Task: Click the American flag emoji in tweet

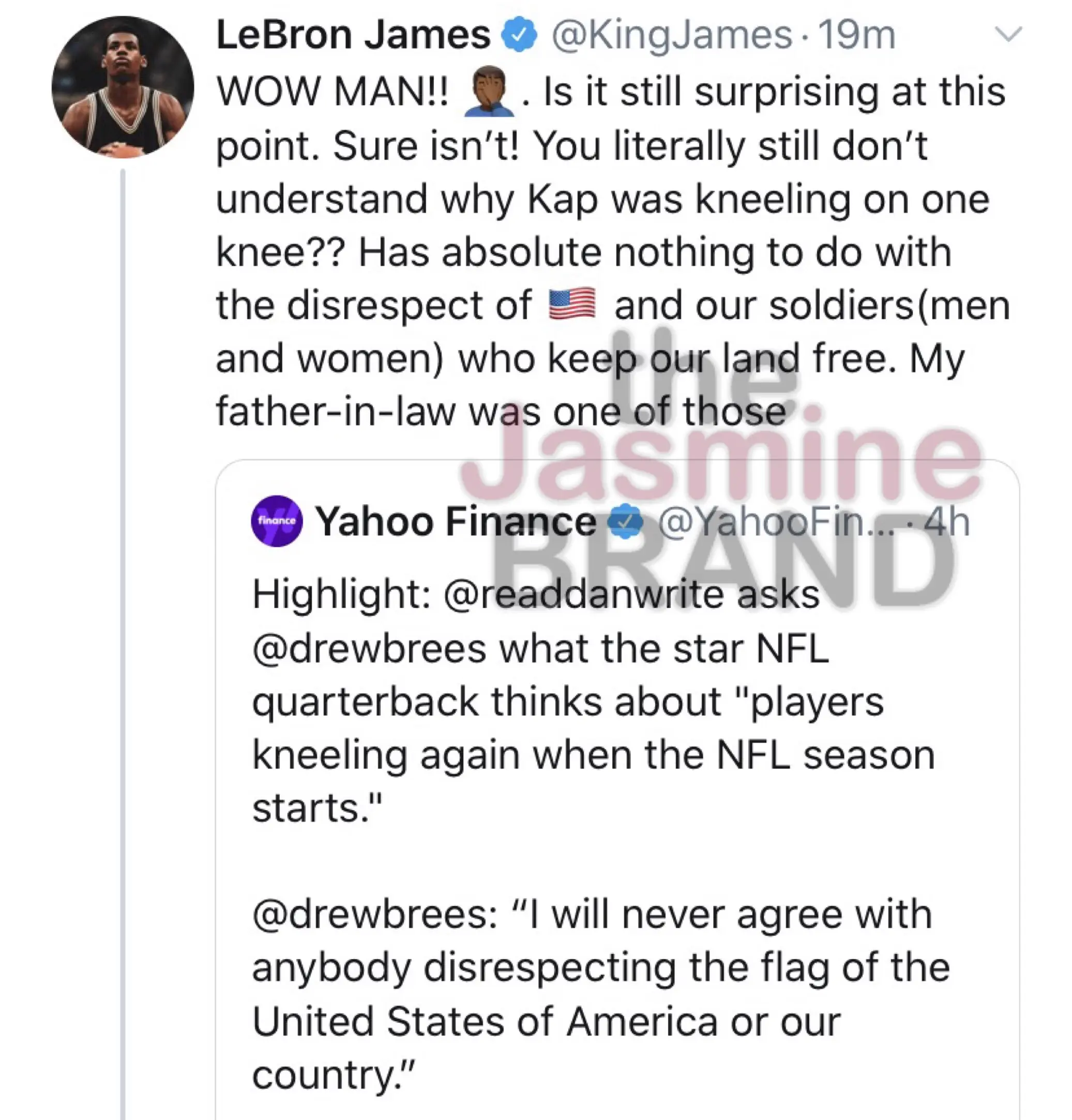Action: tap(572, 305)
